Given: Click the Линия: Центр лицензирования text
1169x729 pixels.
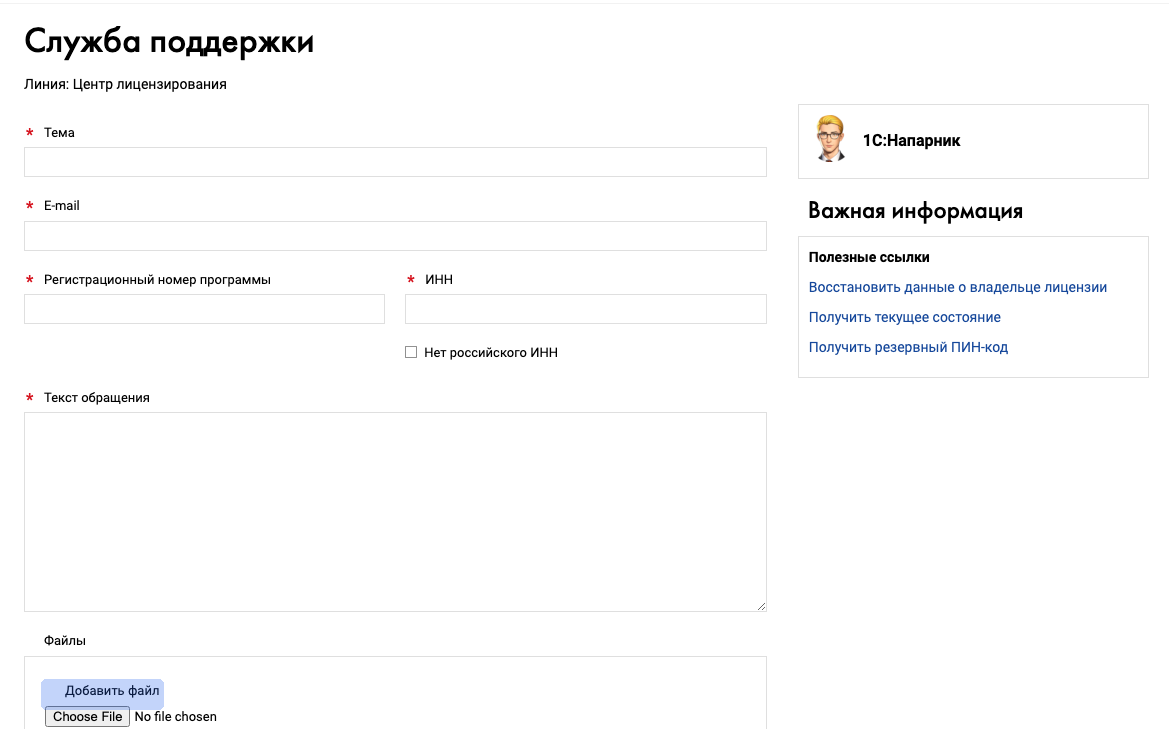Looking at the screenshot, I should click(125, 84).
